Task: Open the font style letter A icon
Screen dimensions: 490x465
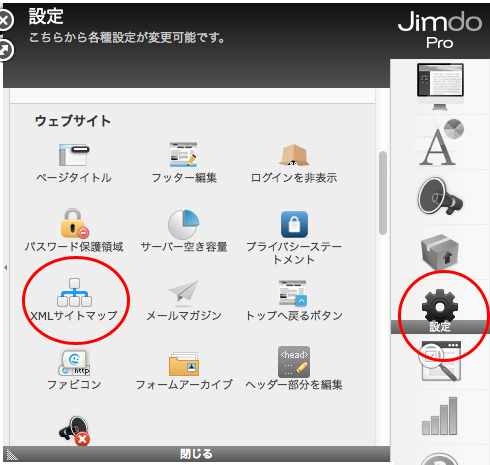Action: (x=441, y=143)
